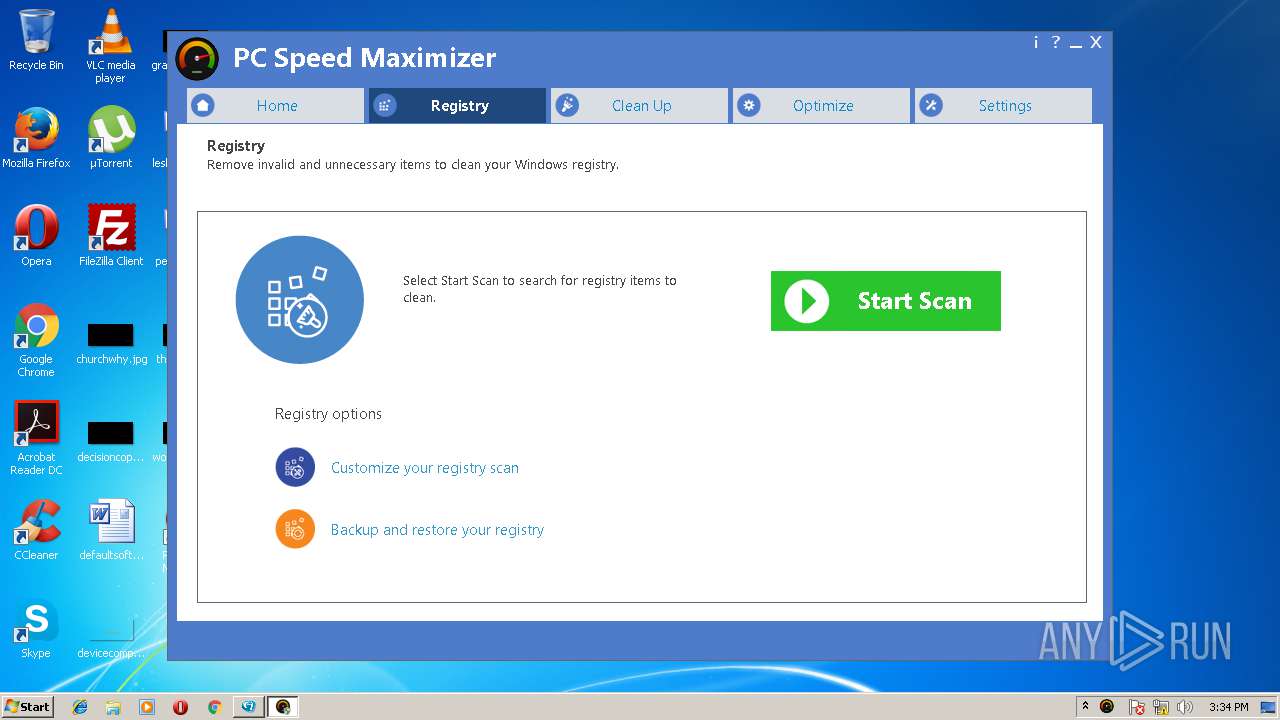This screenshot has width=1280, height=720.
Task: Open the Home tab
Action: 275,106
